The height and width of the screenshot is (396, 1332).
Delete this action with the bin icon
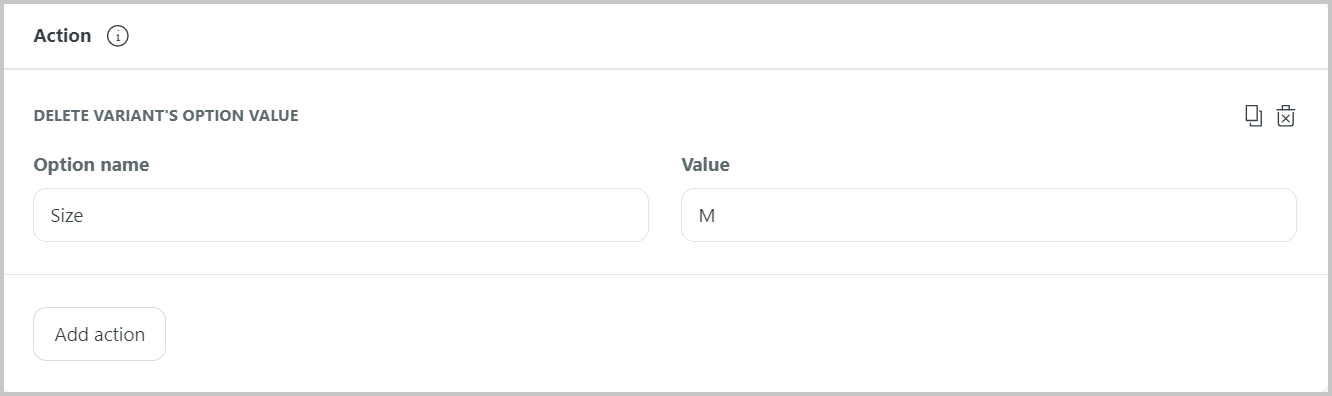coord(1286,116)
